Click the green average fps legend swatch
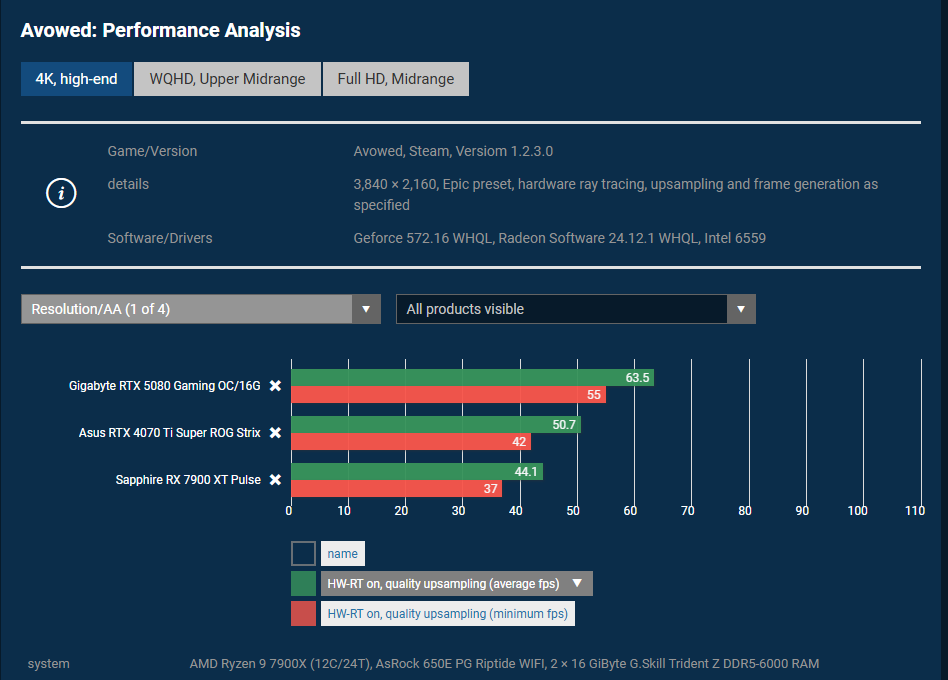Screen dimensions: 948x680 click(304, 584)
